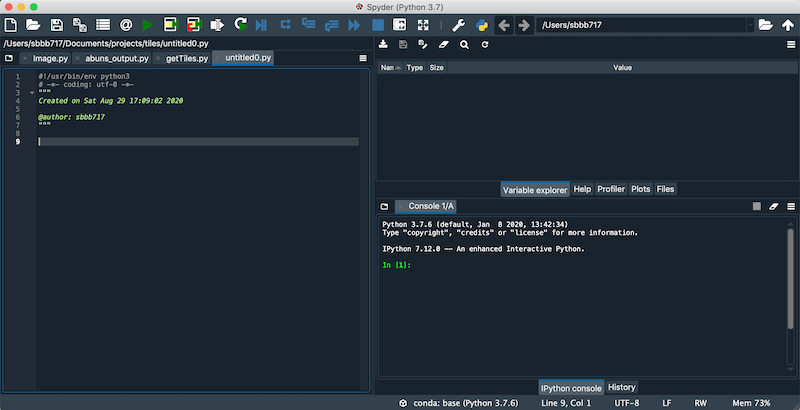Create a new file
Viewport: 800px width, 410px height.
point(11,24)
